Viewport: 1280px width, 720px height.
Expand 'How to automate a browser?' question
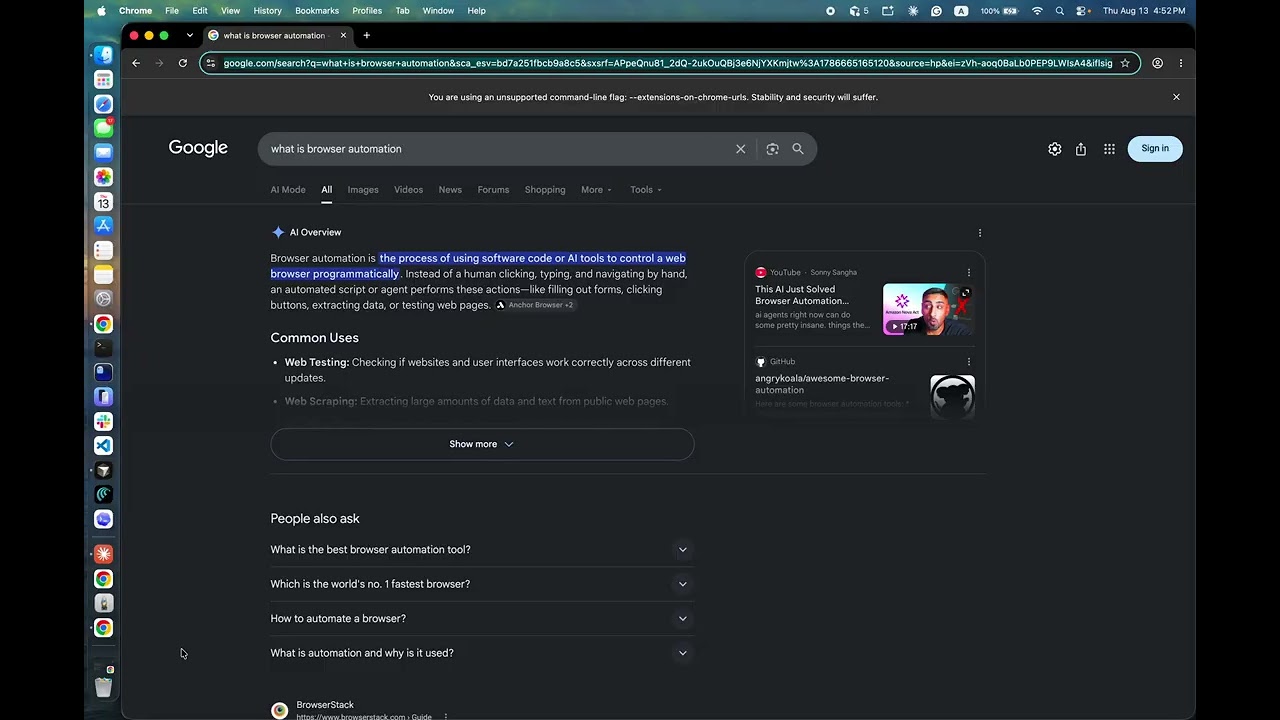[482, 618]
